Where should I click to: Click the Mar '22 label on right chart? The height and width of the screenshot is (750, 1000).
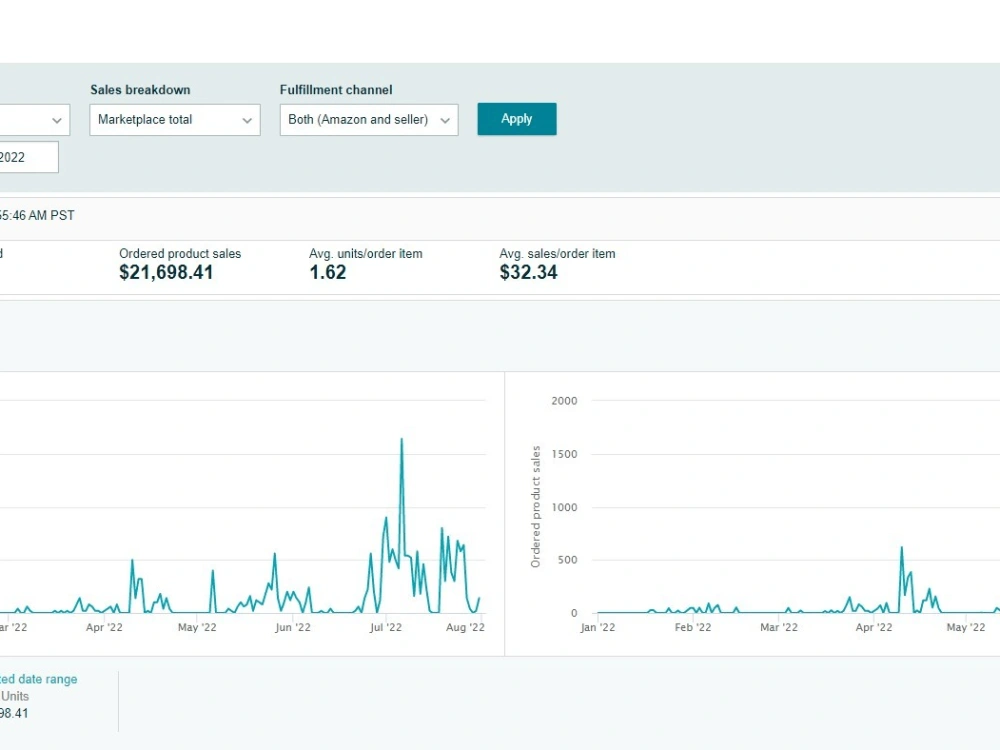click(779, 627)
